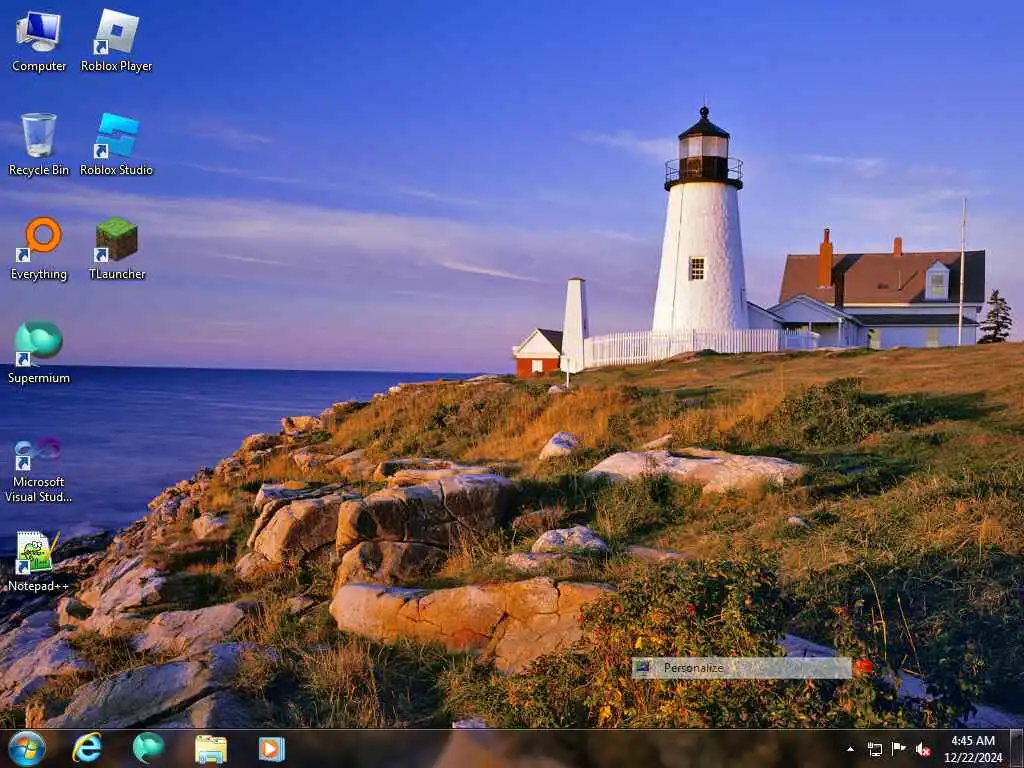Image resolution: width=1024 pixels, height=768 pixels.
Task: Select the Supermium desktop shortcut
Action: coord(39,352)
